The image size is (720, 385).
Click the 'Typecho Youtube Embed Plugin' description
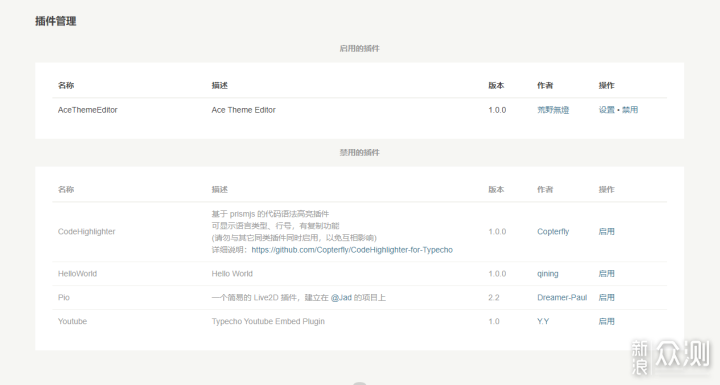[268, 322]
